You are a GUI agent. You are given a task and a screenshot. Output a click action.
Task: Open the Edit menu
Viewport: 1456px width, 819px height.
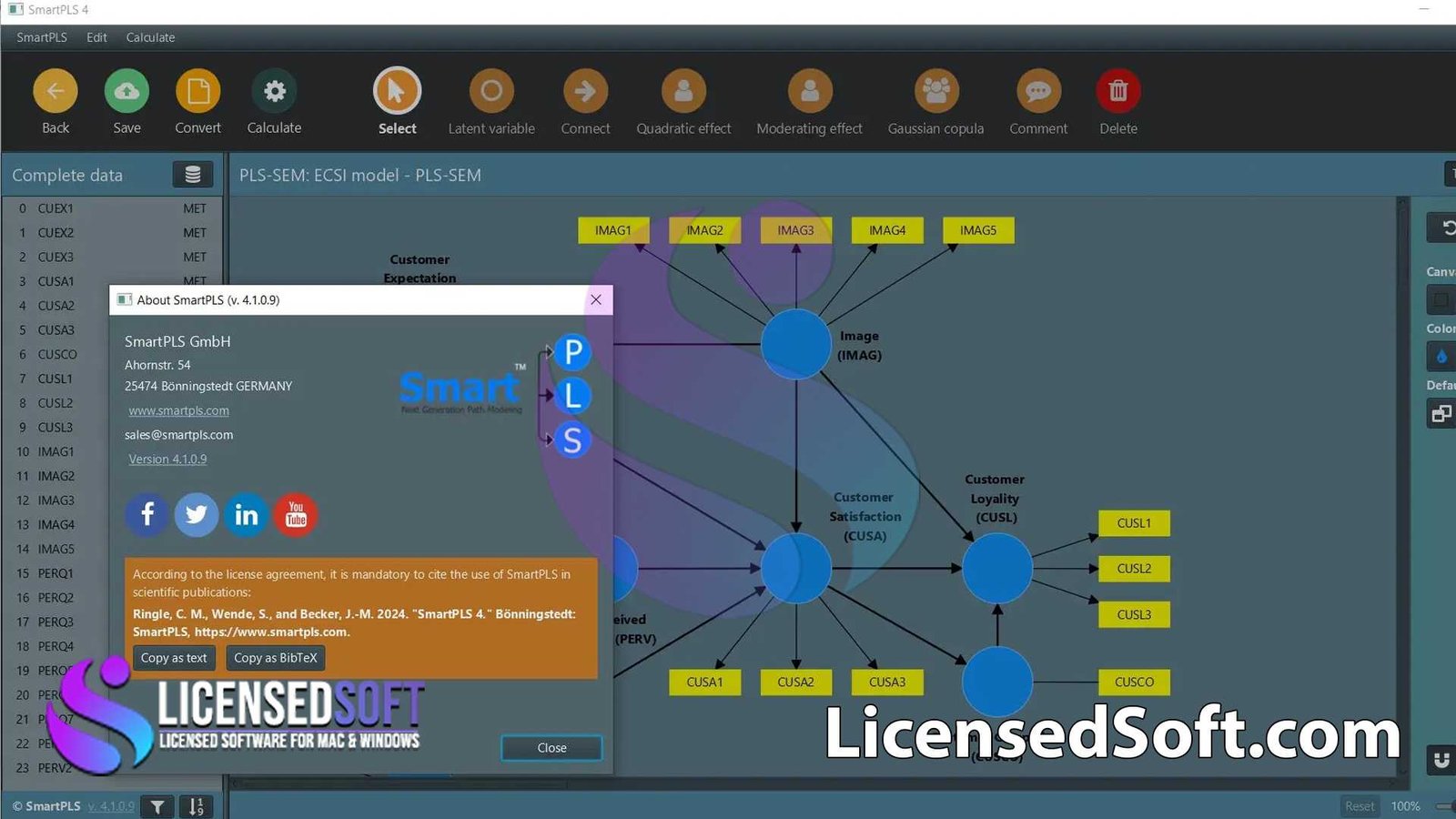96,37
